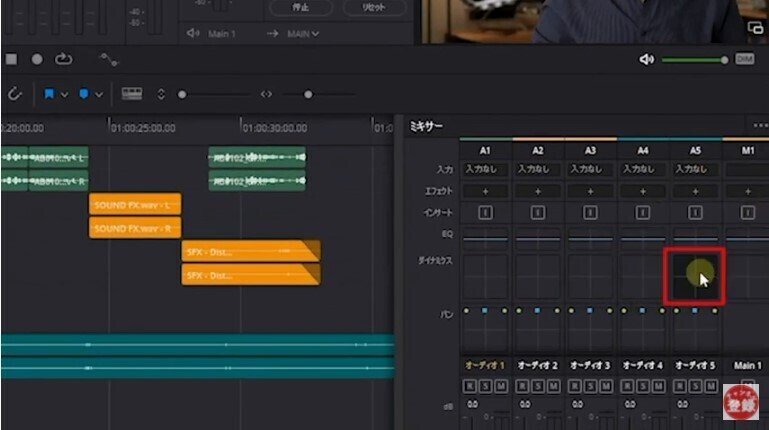This screenshot has height=430, width=769.
Task: Solo (S) the オーディオ 1 track
Action: (x=486, y=386)
